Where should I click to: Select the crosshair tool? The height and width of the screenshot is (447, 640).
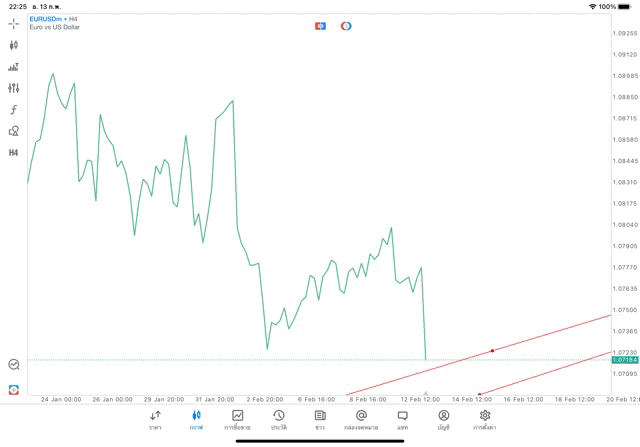click(x=14, y=23)
